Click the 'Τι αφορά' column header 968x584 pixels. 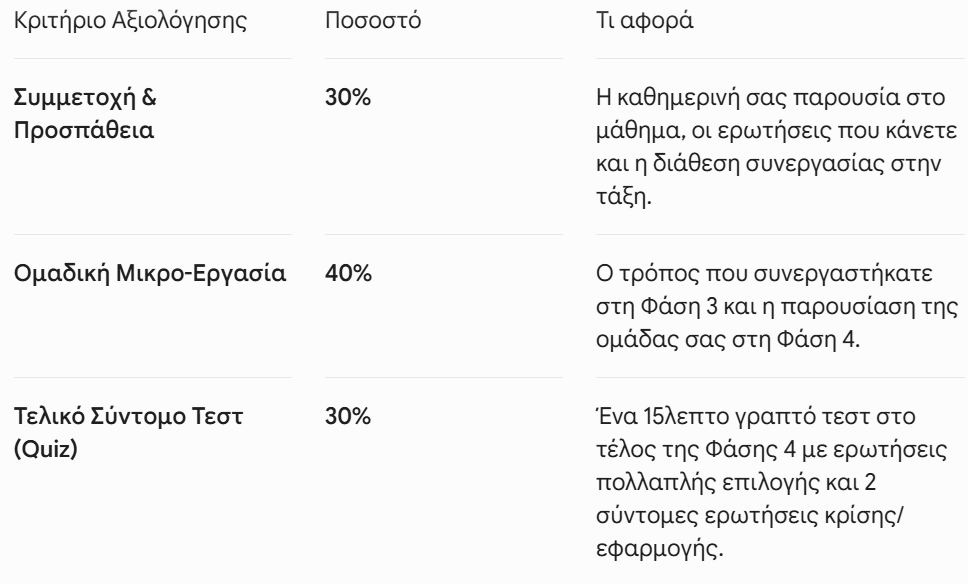(x=645, y=20)
